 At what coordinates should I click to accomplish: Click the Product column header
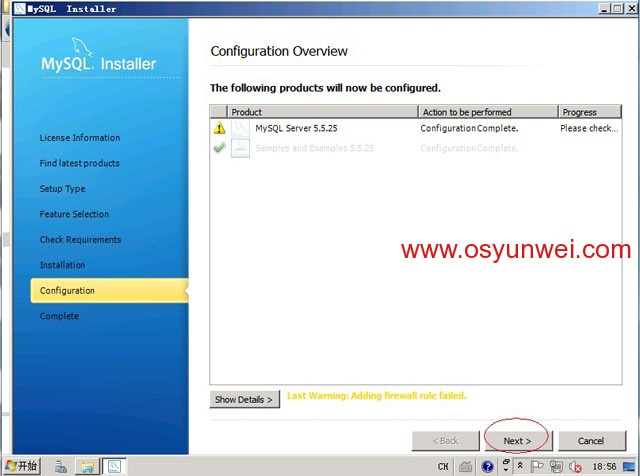320,112
